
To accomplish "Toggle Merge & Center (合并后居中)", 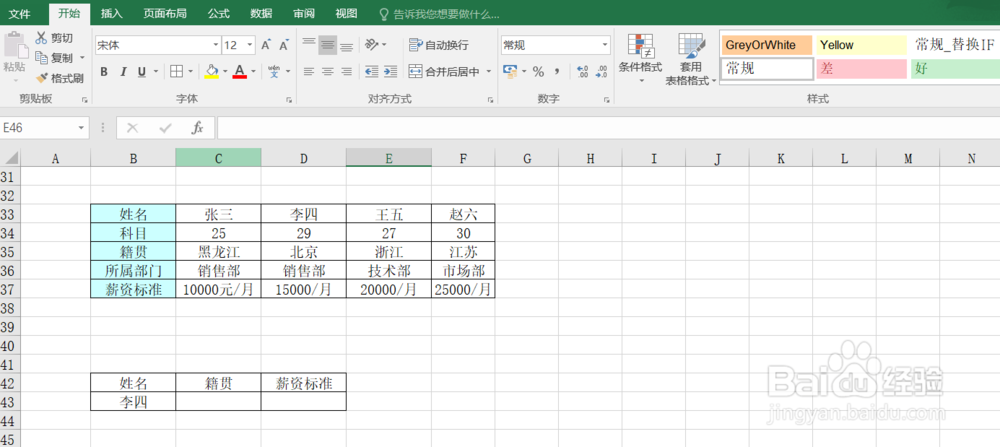I will (x=444, y=71).
